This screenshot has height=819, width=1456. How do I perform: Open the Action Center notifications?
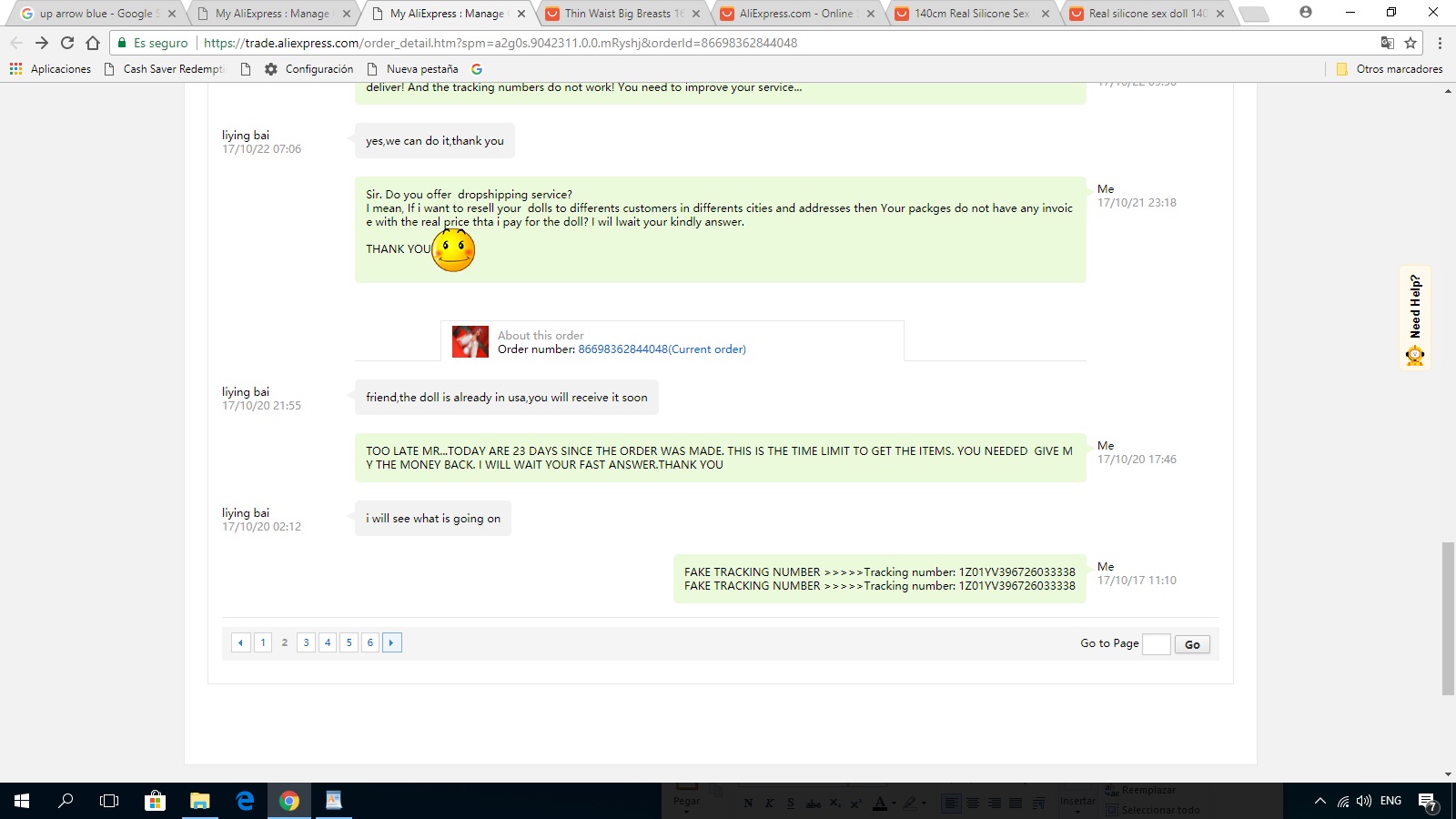1428,802
